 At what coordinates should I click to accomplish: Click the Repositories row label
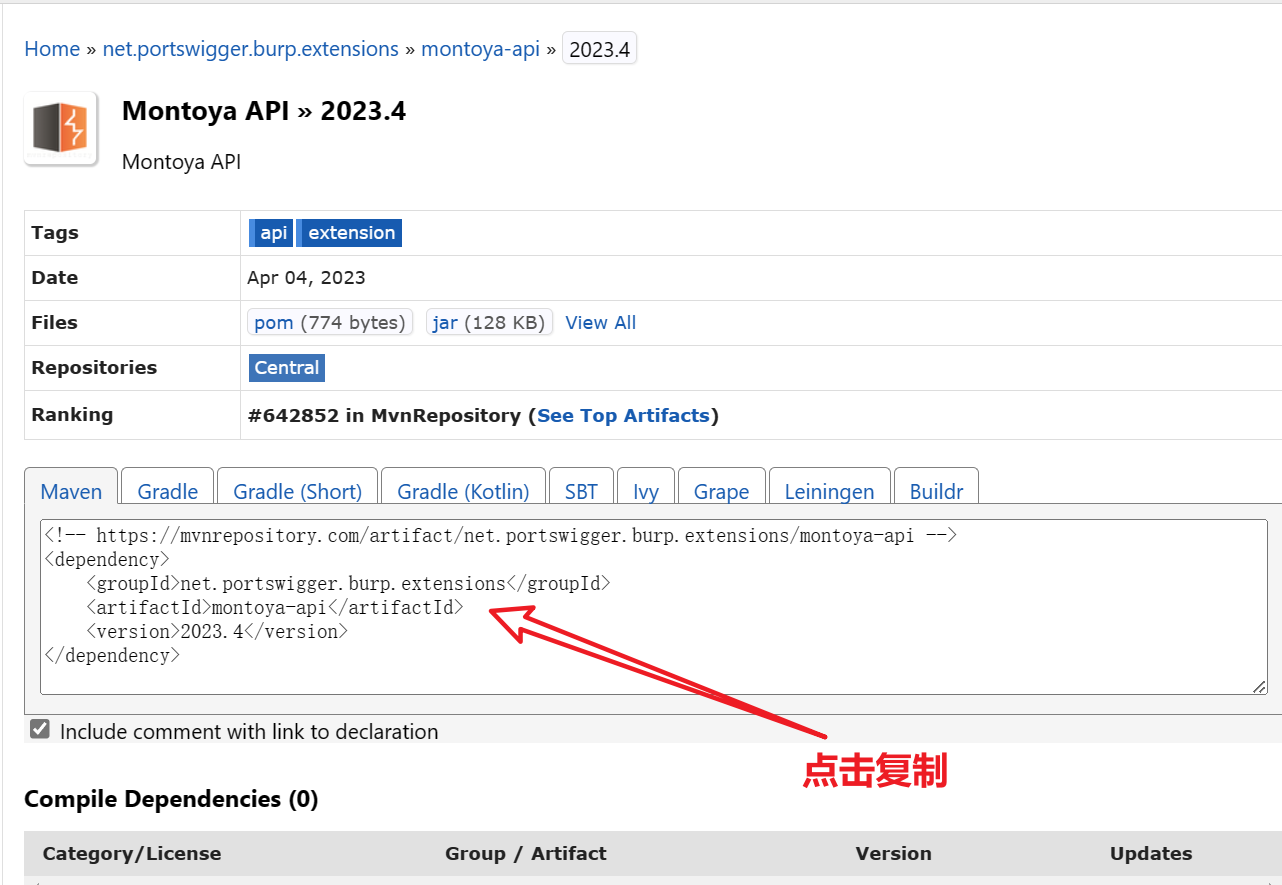coord(94,368)
